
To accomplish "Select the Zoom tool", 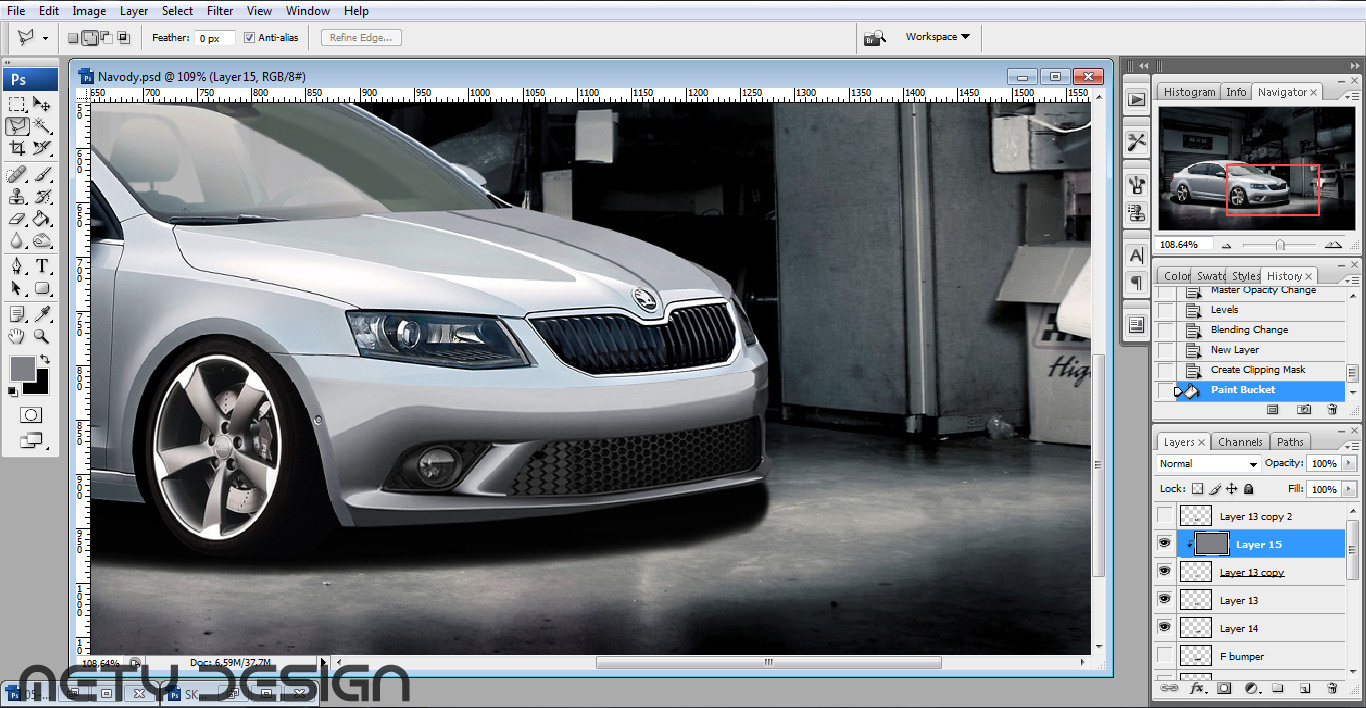I will click(42, 337).
